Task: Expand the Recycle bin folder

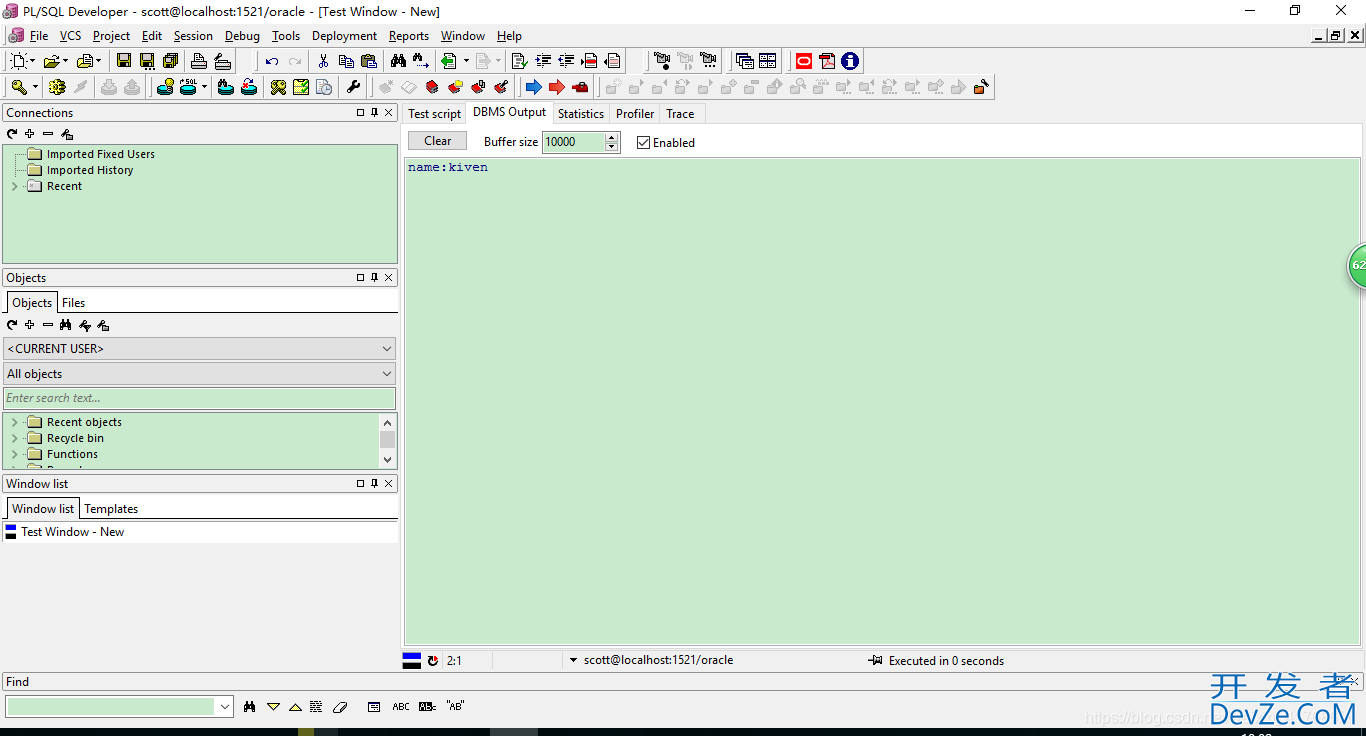Action: (14, 439)
